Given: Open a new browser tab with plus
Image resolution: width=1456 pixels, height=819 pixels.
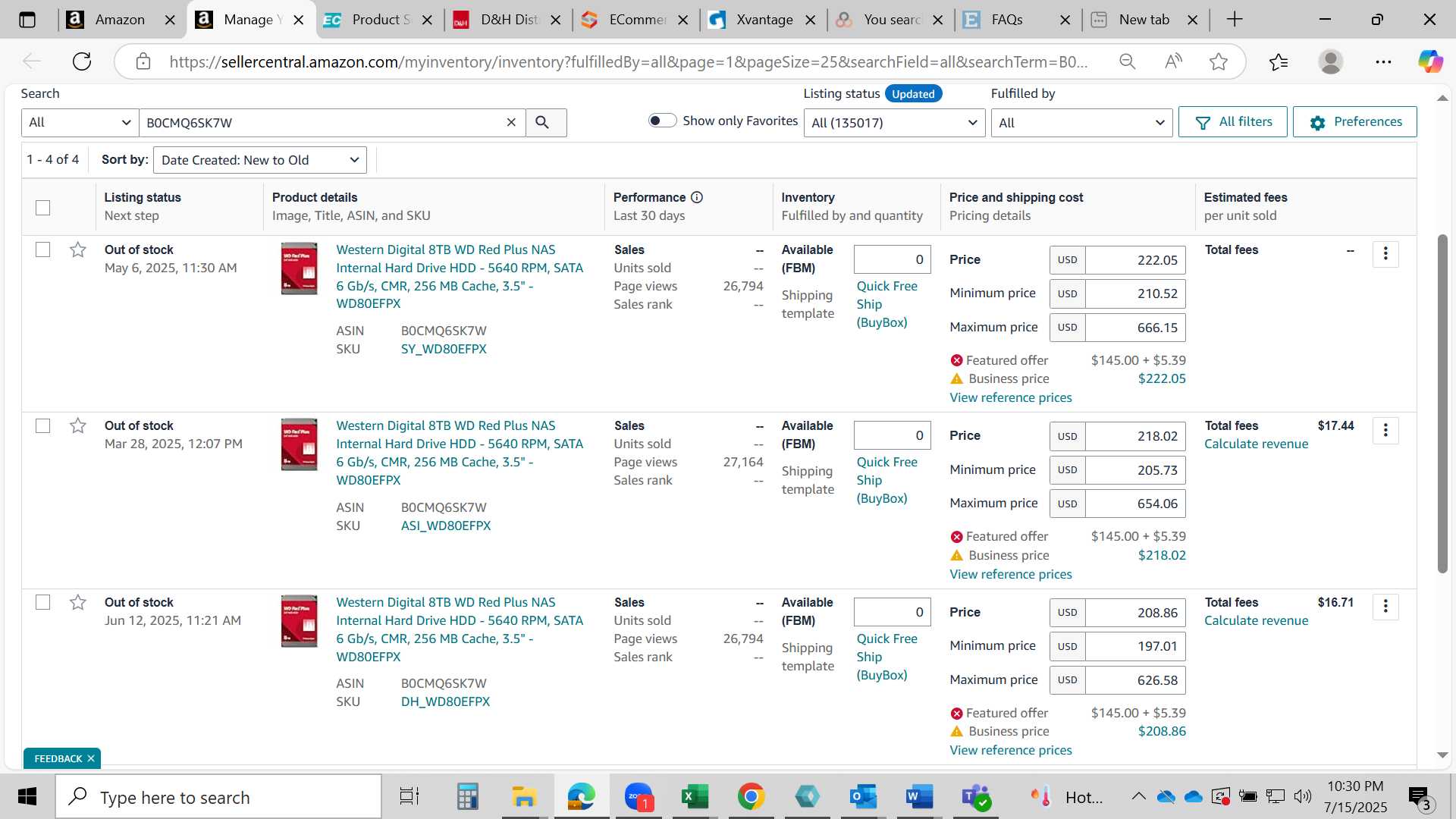Looking at the screenshot, I should [x=1235, y=20].
